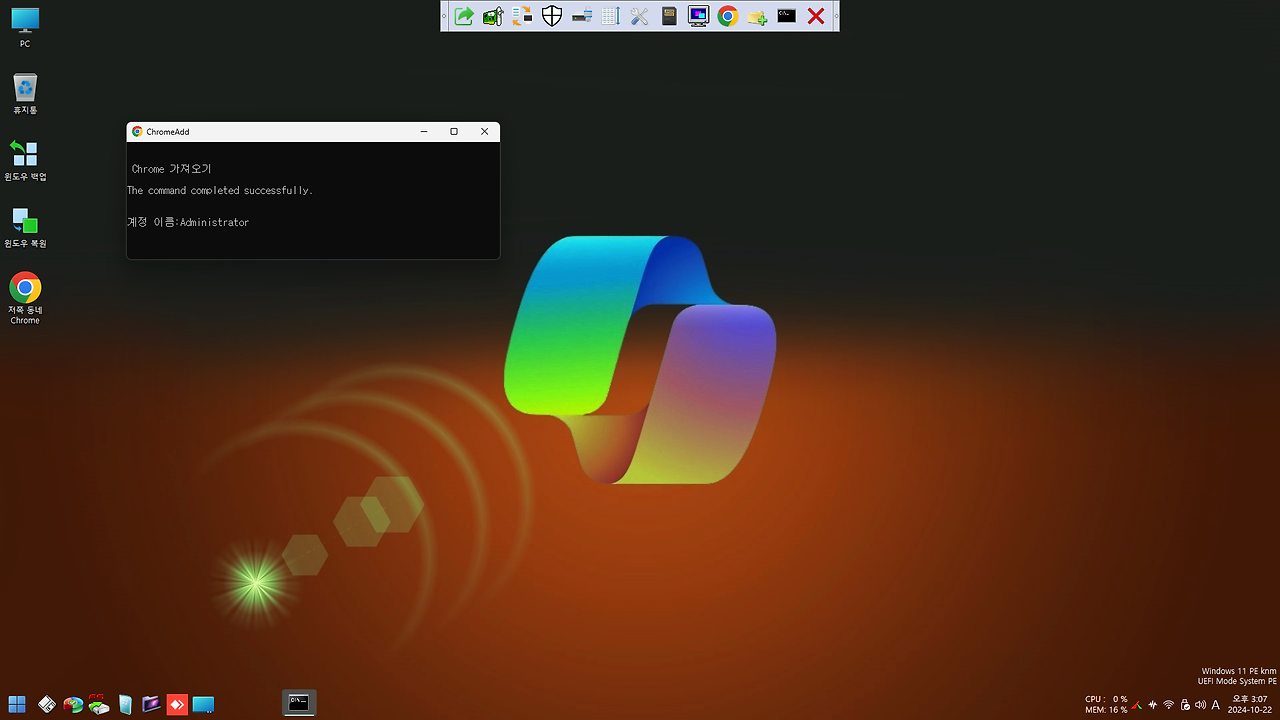Click the red X icon in top toolbar
Viewport: 1280px width, 720px height.
click(816, 16)
